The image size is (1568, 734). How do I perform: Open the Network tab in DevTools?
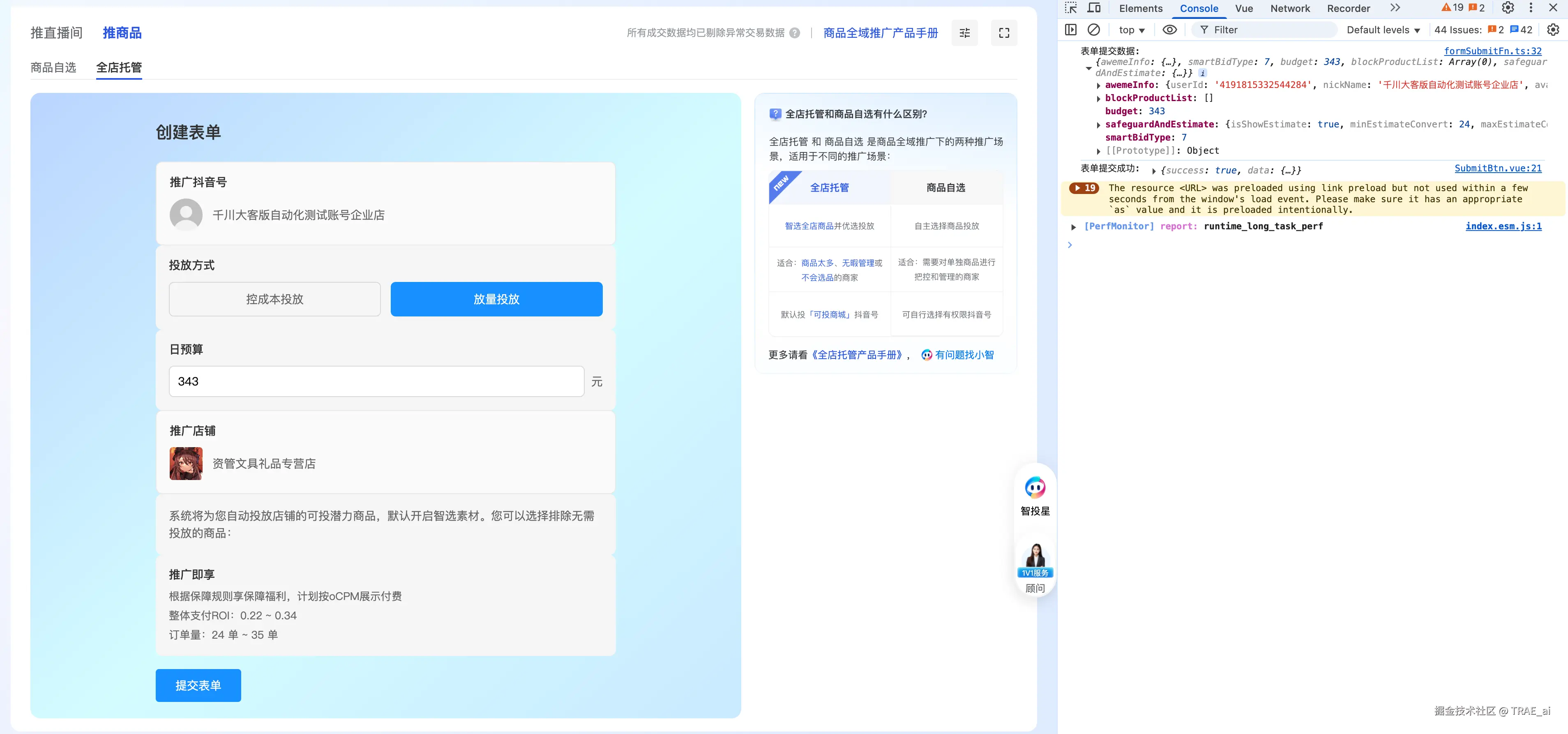[1289, 9]
